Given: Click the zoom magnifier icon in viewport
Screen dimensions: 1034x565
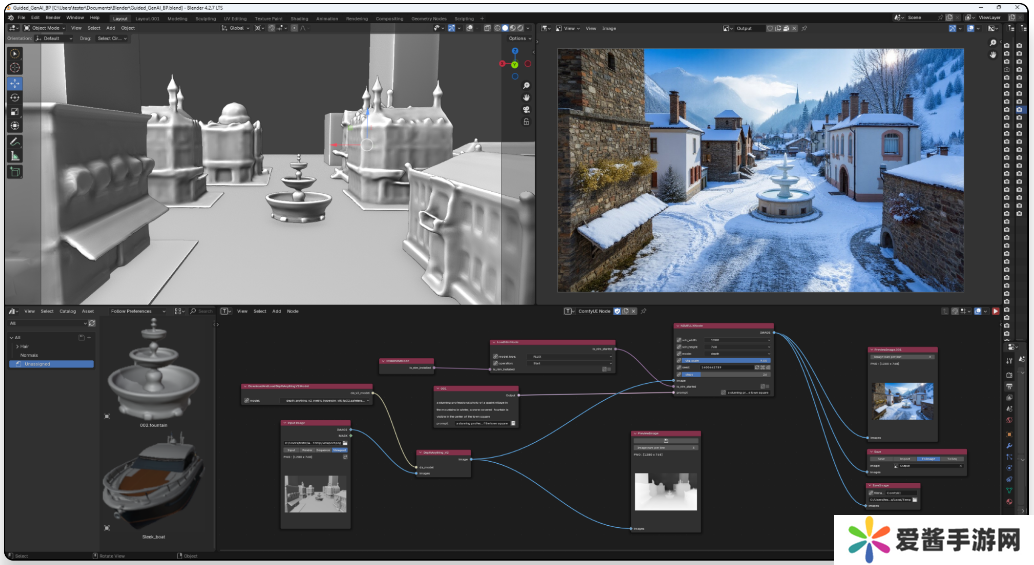Looking at the screenshot, I should tap(526, 86).
